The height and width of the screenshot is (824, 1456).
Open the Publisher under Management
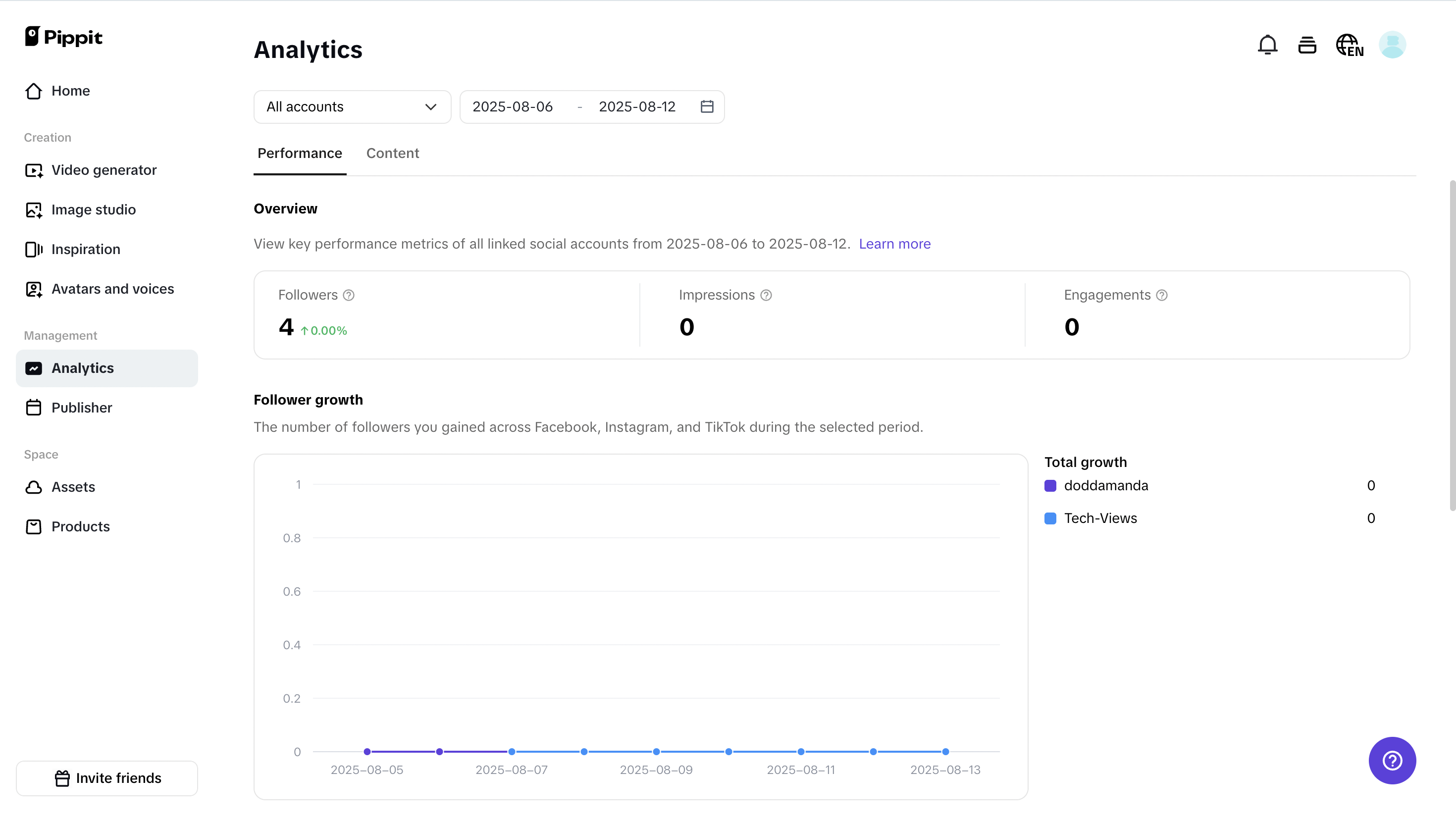[x=82, y=408]
